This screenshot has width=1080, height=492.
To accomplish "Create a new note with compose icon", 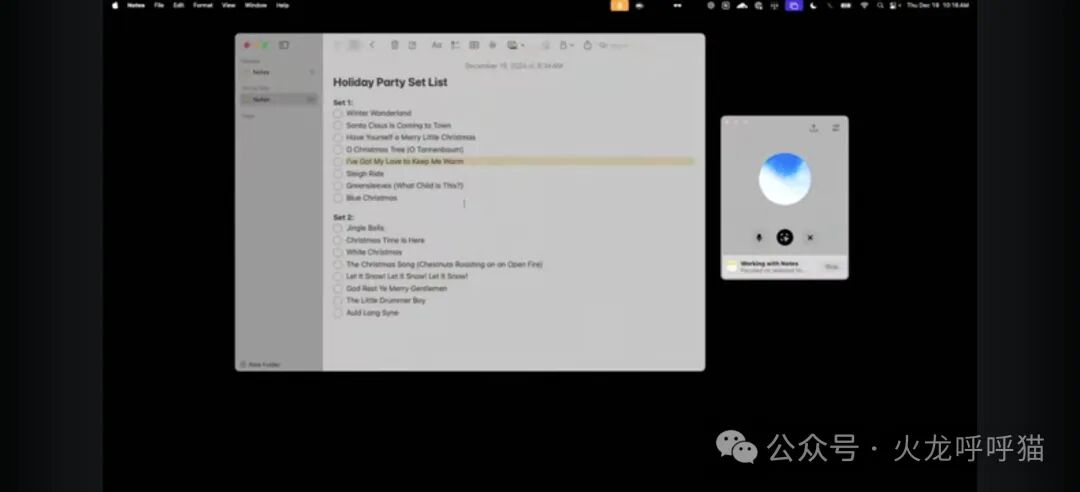I will click(412, 45).
